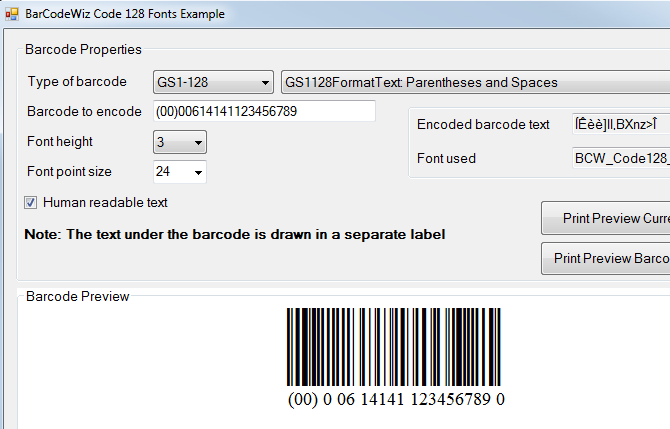
Task: Click the Font point size dropdown arrow
Action: [198, 172]
